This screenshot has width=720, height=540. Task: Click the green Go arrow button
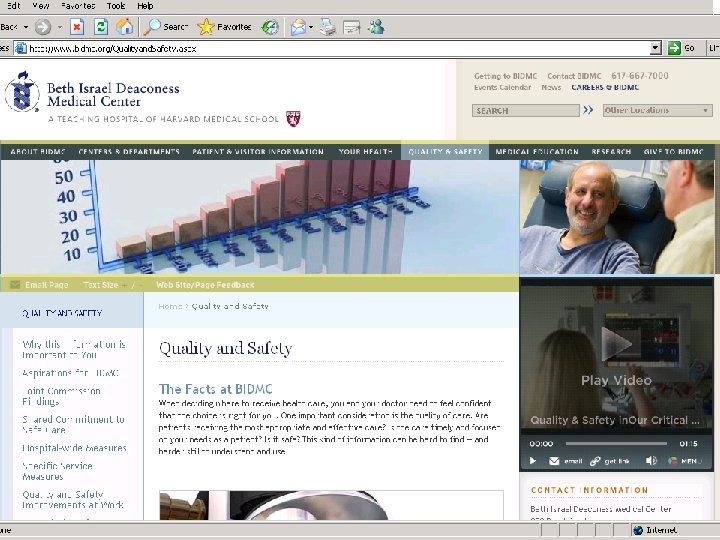(x=674, y=48)
